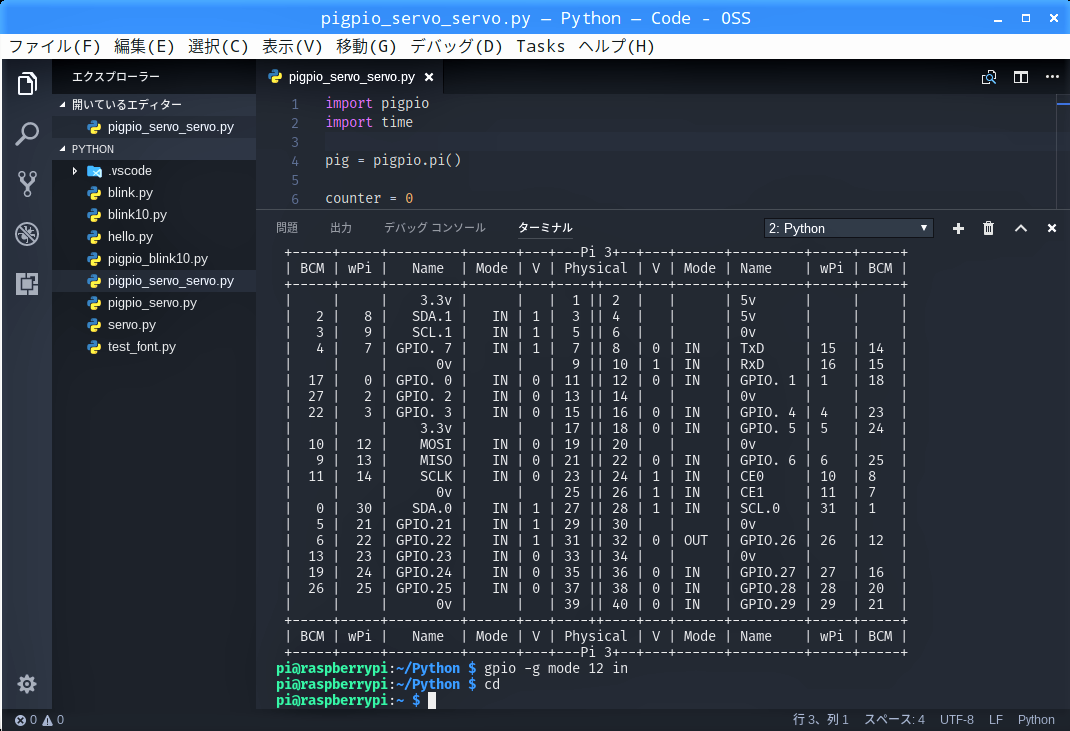Viewport: 1070px width, 731px height.
Task: Click in the terminal at the prompt cursor
Action: 431,701
